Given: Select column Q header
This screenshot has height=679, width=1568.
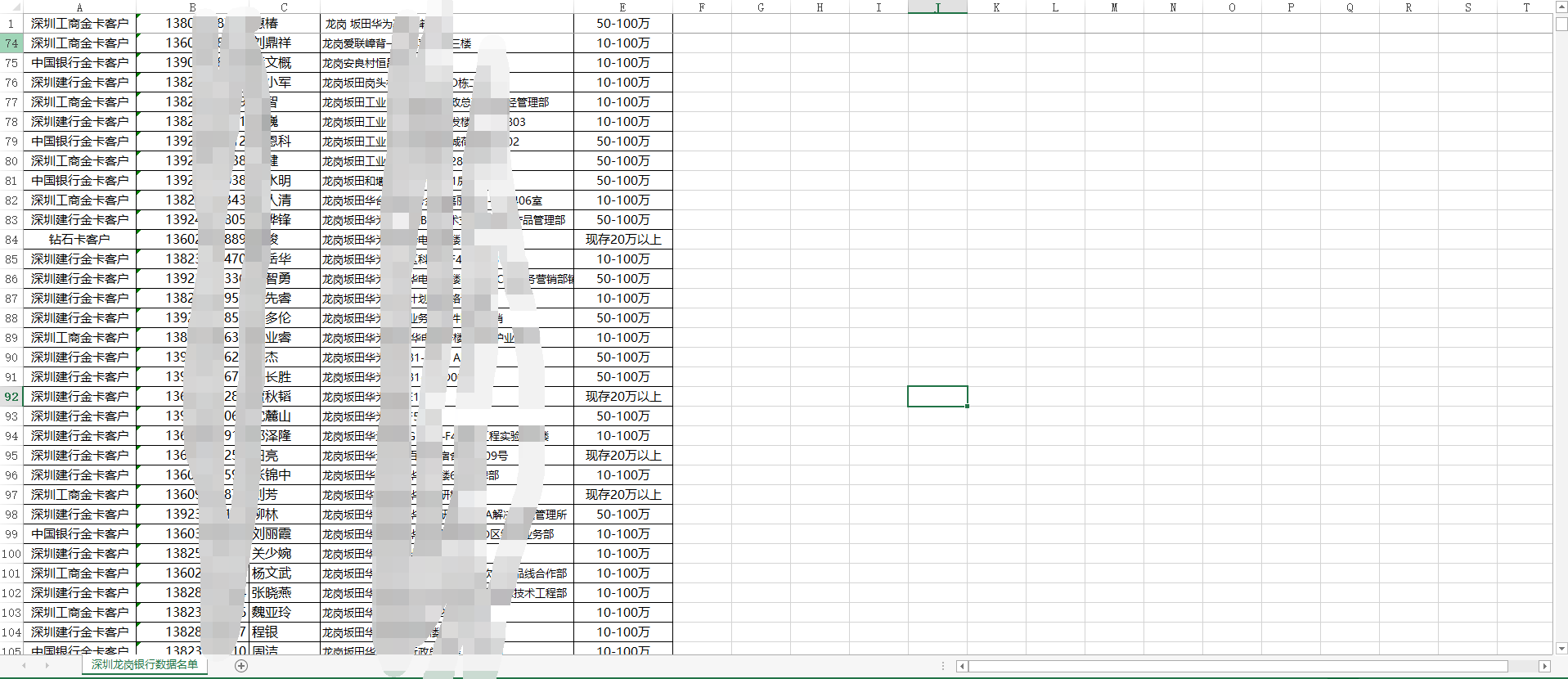Looking at the screenshot, I should click(x=1350, y=7).
